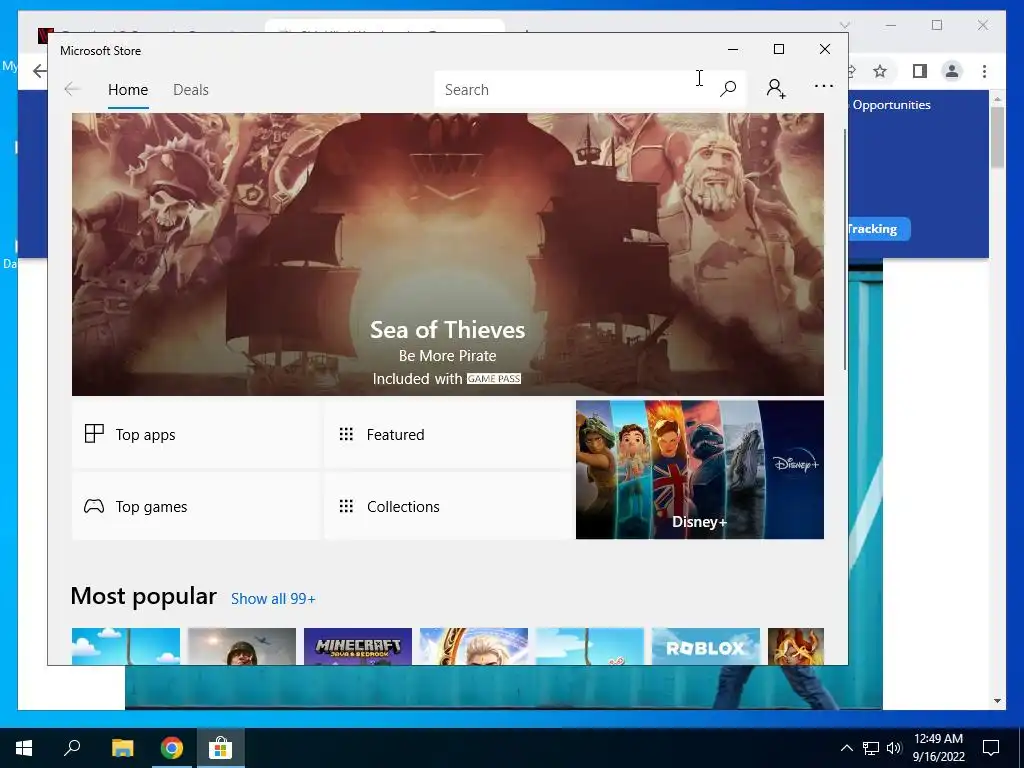Click the Store vertical scrollbar thumb
1024x768 pixels.
point(844,249)
